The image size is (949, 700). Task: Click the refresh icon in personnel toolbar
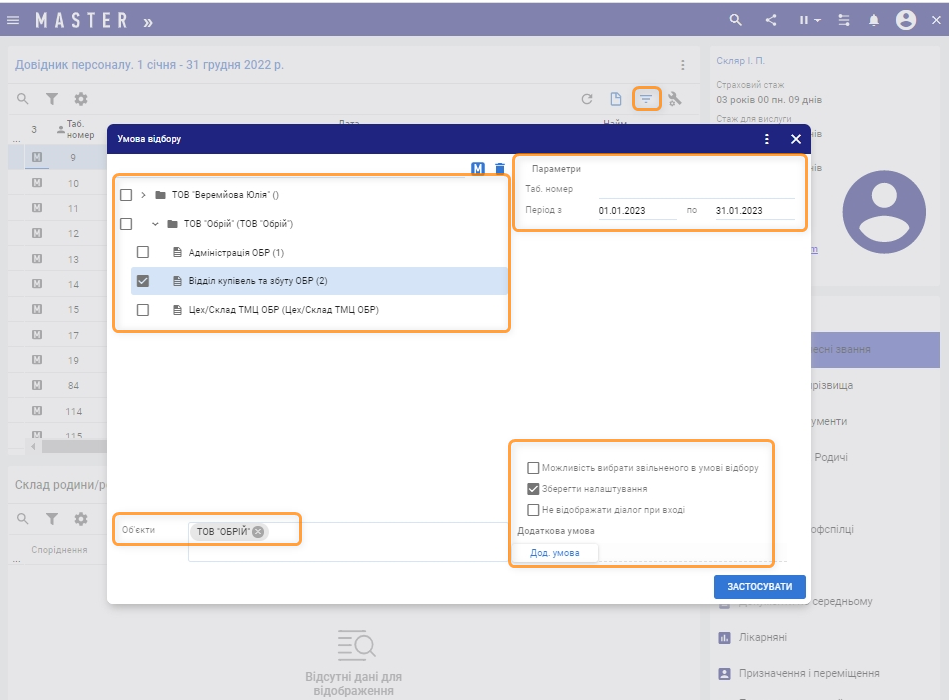(587, 99)
